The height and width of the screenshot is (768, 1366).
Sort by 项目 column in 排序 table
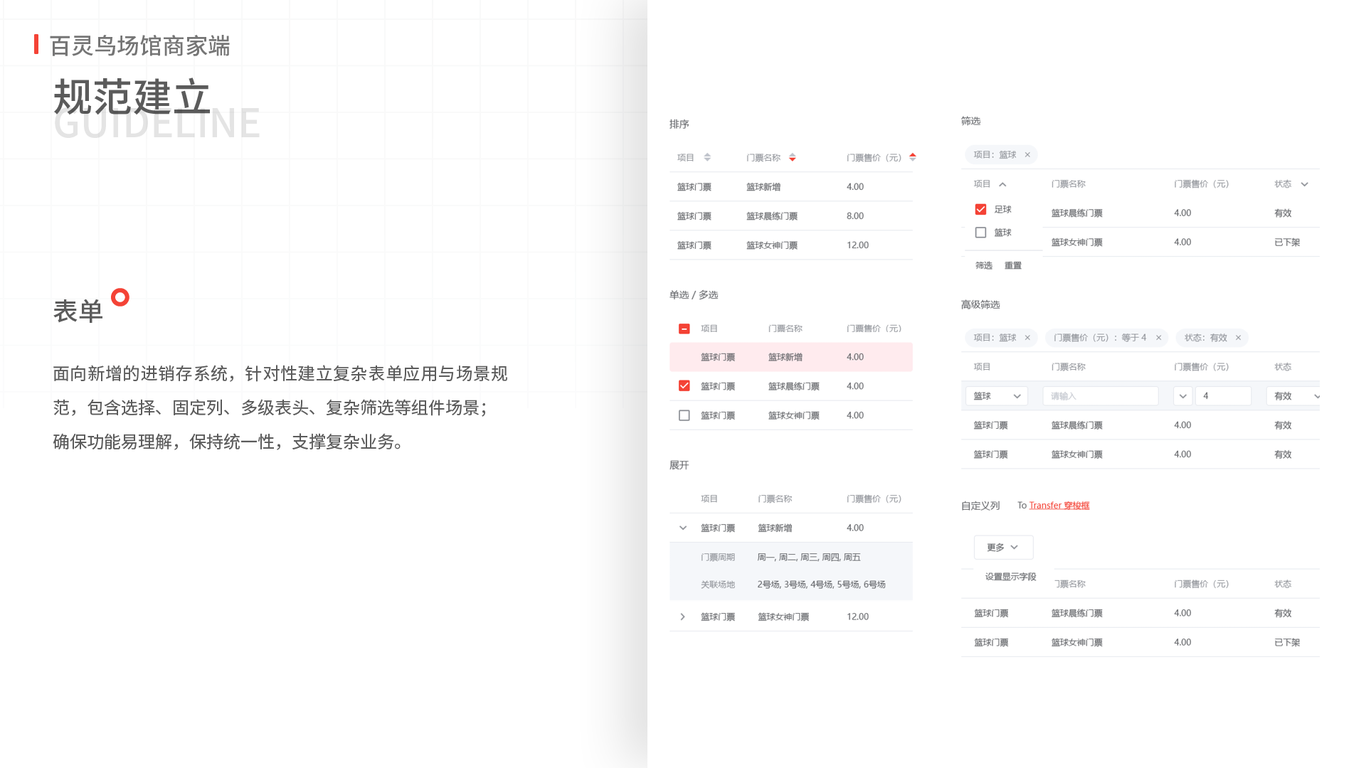coord(707,158)
